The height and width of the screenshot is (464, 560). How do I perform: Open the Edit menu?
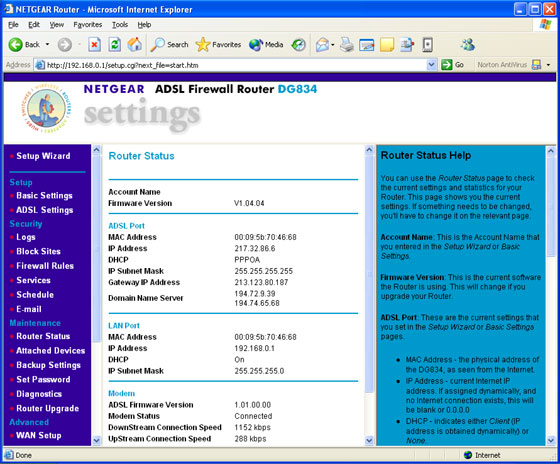click(34, 25)
